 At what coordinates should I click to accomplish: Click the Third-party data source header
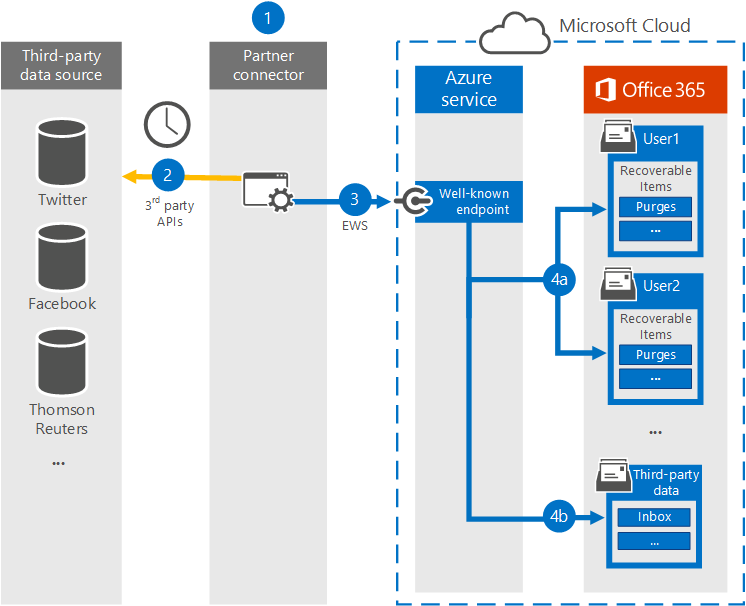(x=61, y=65)
